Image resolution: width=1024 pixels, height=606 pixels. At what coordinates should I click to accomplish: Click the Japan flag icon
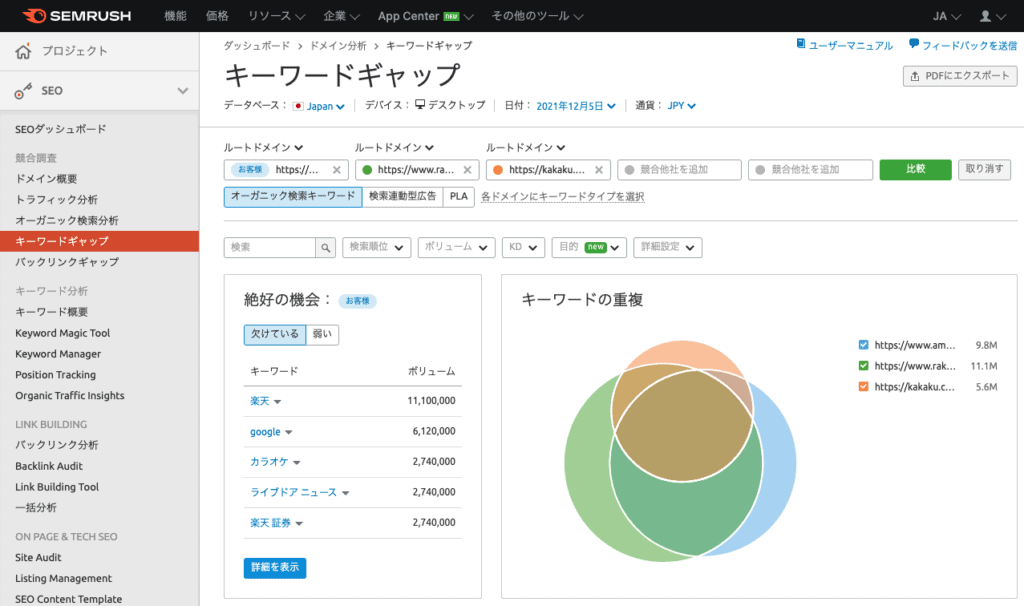pos(298,106)
